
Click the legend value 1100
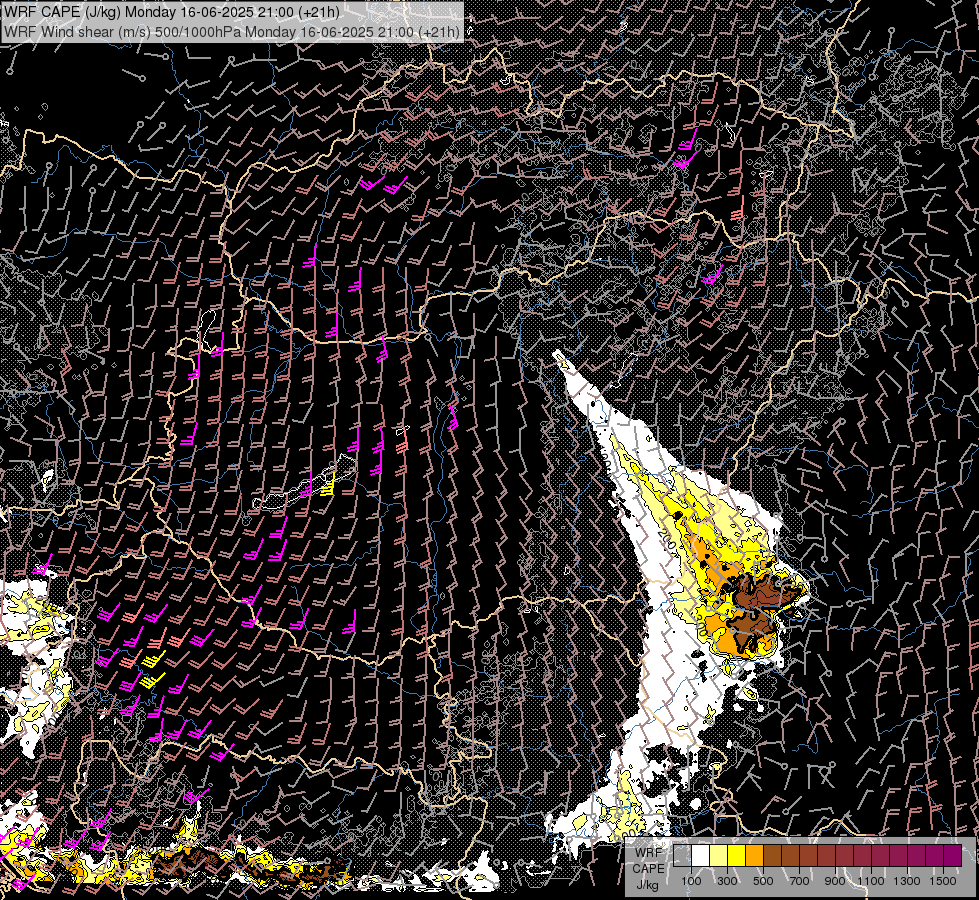(x=870, y=881)
